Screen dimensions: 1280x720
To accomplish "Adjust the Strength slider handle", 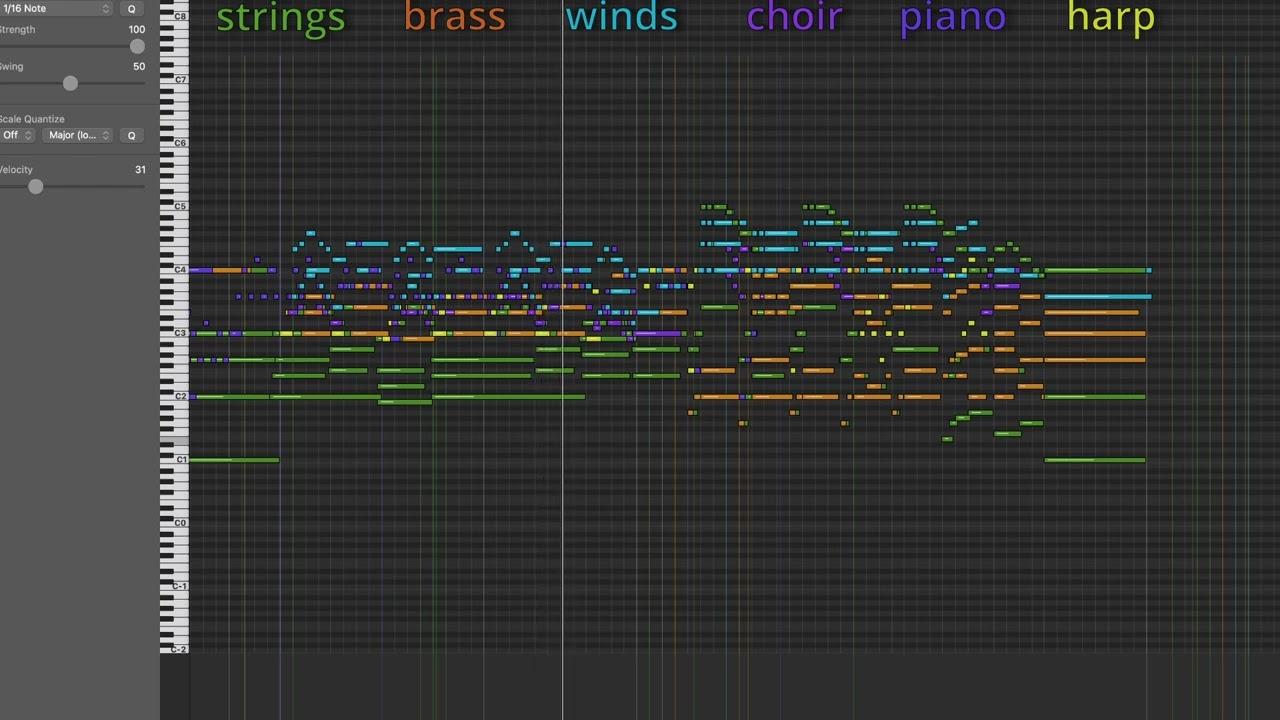I will (137, 46).
